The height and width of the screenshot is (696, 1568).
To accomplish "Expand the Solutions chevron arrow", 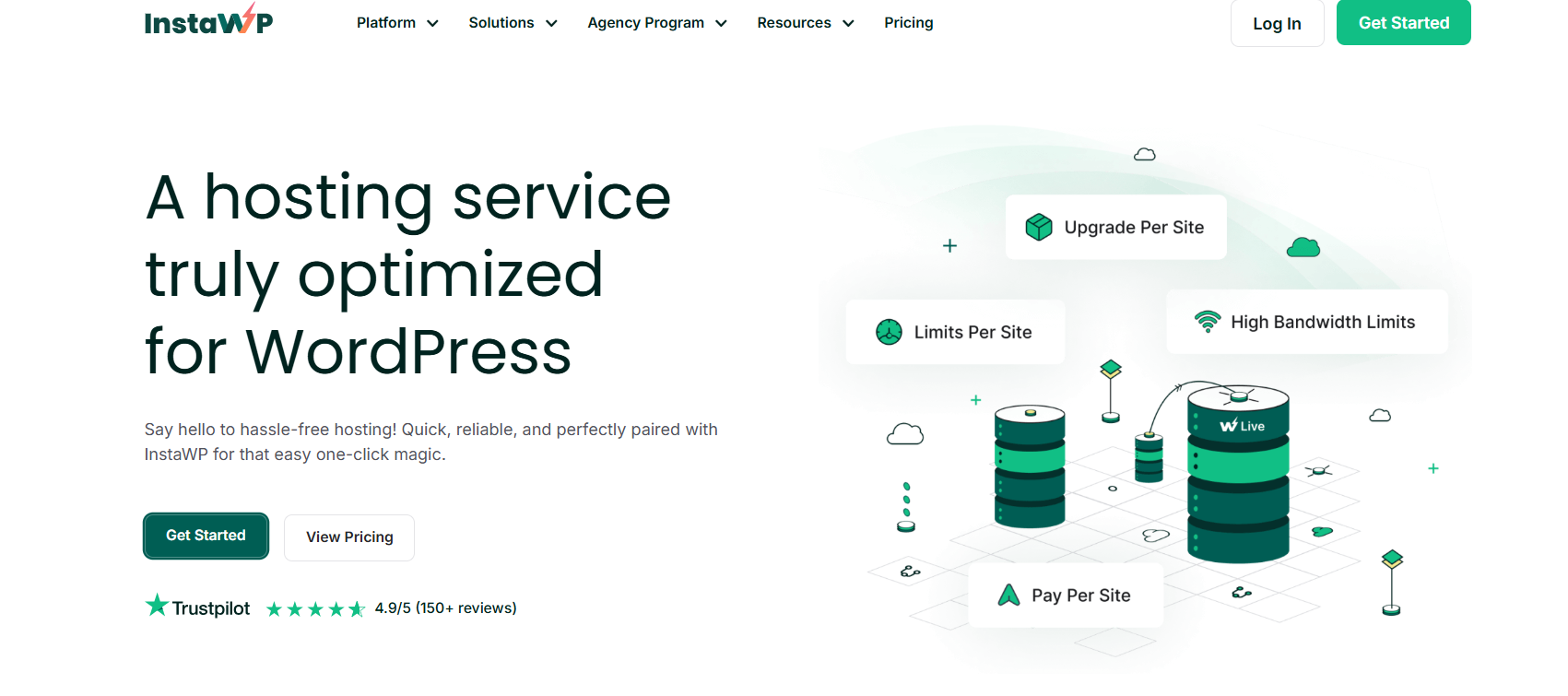I will [x=551, y=24].
